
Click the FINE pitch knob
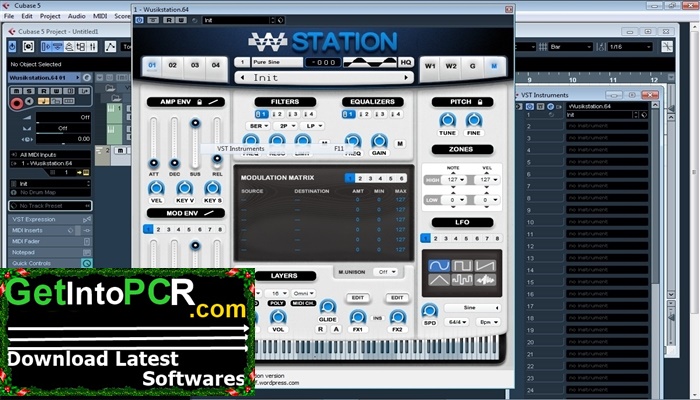pos(474,120)
